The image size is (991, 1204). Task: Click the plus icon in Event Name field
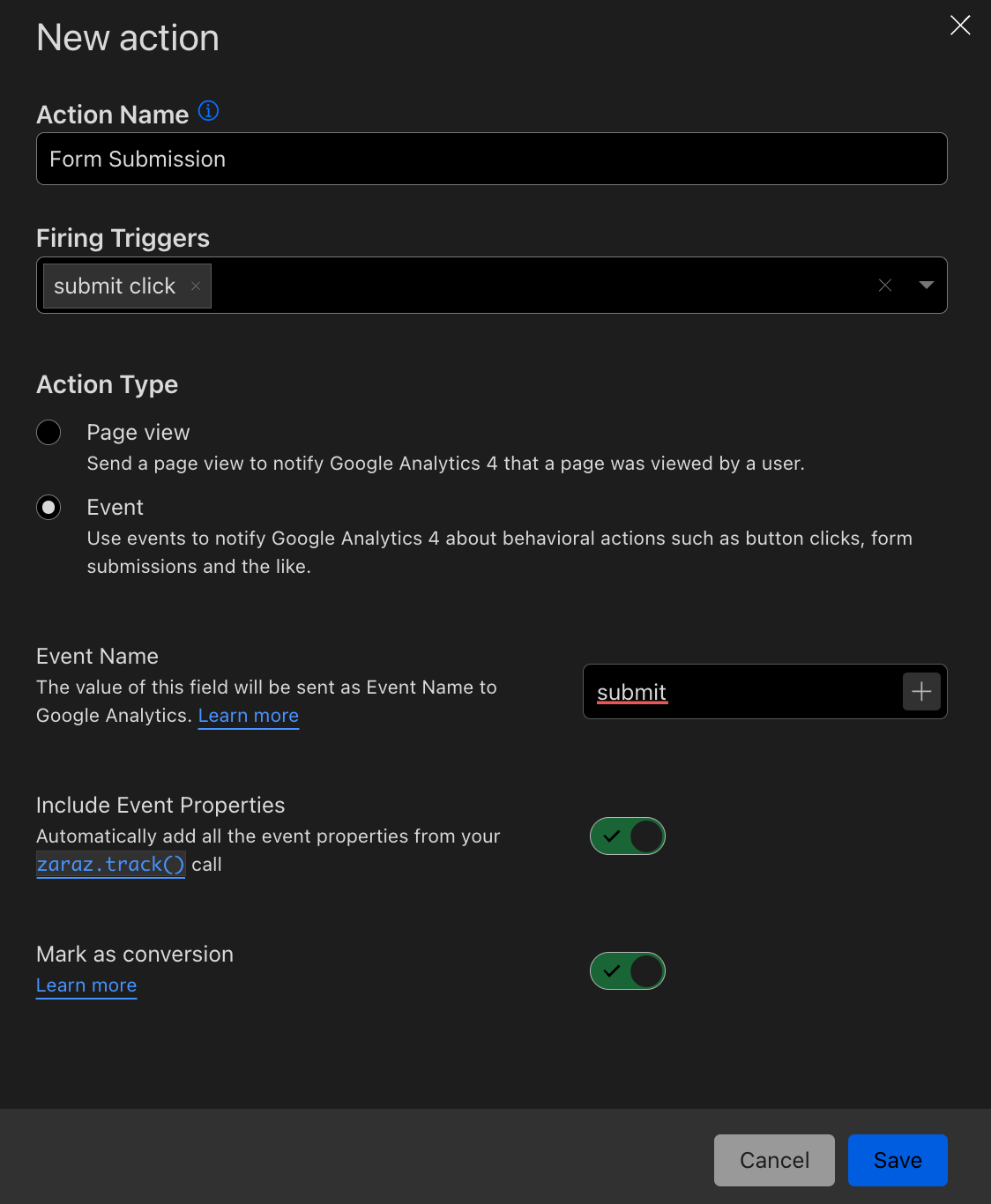pyautogui.click(x=921, y=692)
